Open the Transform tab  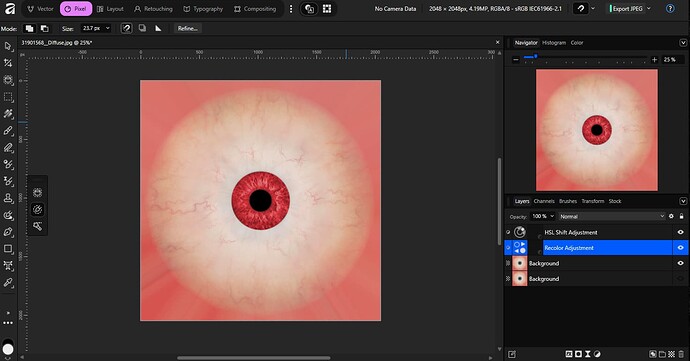(x=593, y=201)
